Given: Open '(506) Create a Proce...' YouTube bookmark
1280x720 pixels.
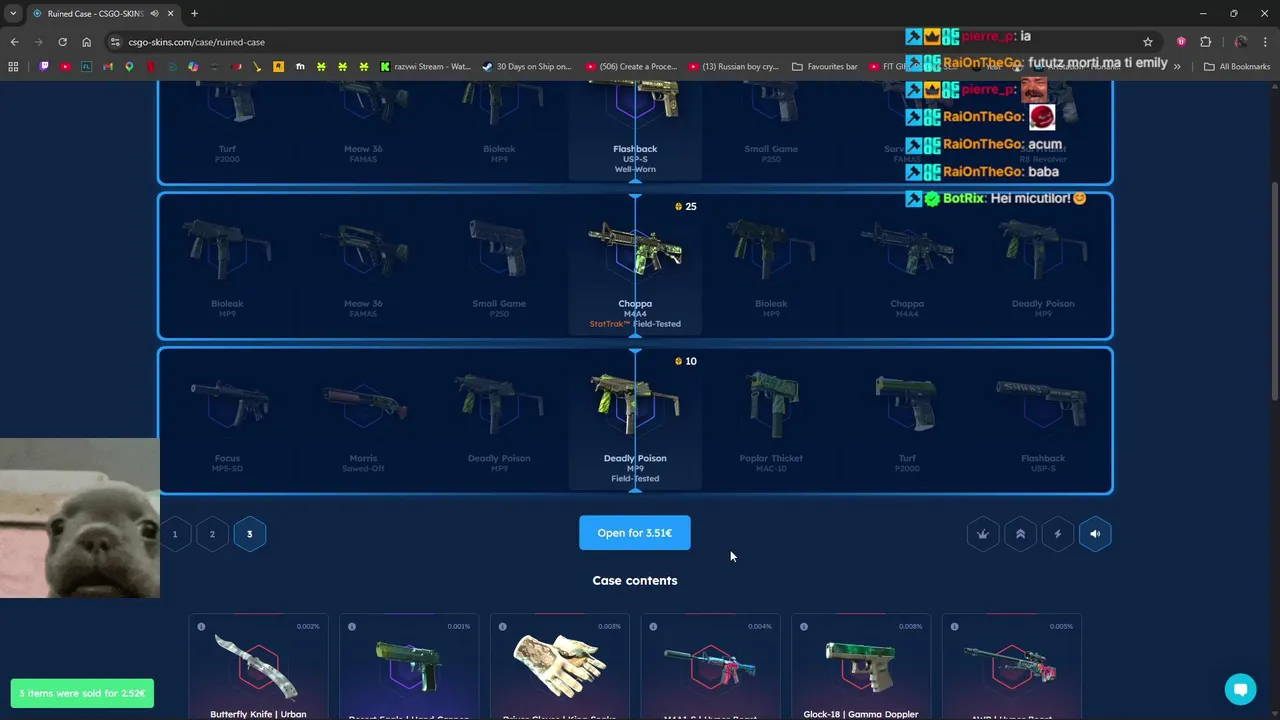Looking at the screenshot, I should 629,67.
